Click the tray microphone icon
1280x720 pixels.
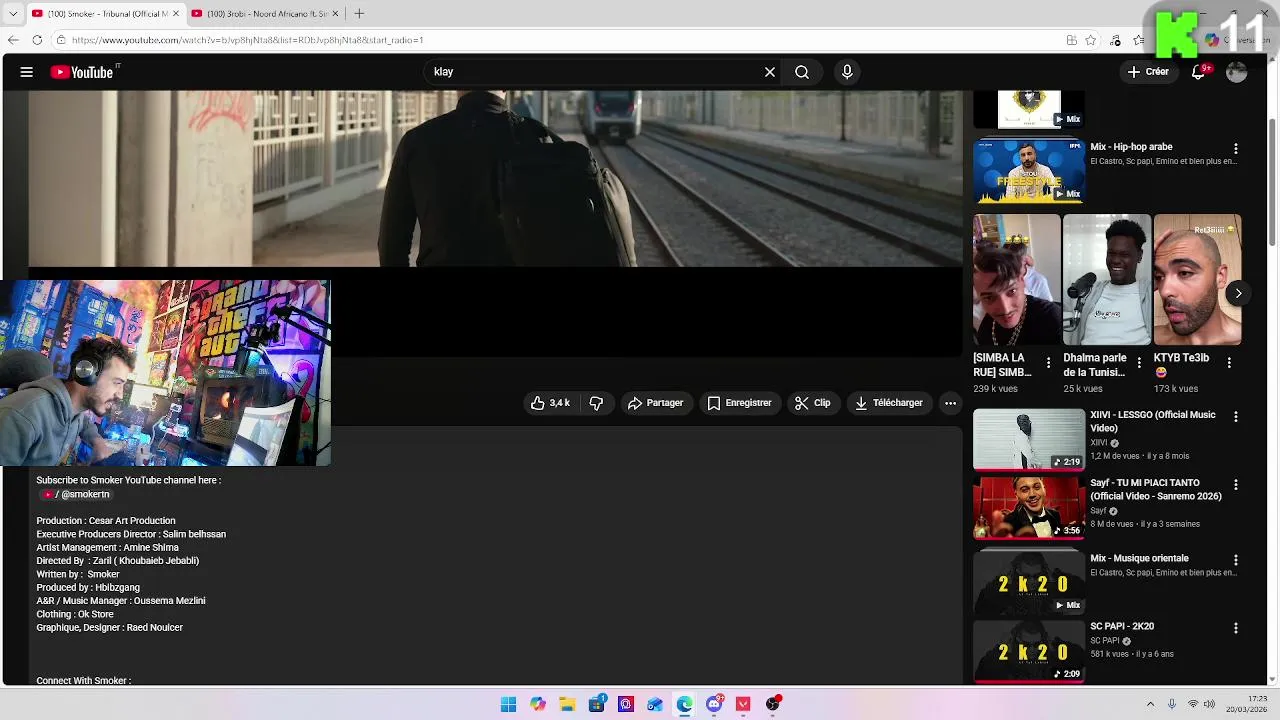click(x=1172, y=704)
